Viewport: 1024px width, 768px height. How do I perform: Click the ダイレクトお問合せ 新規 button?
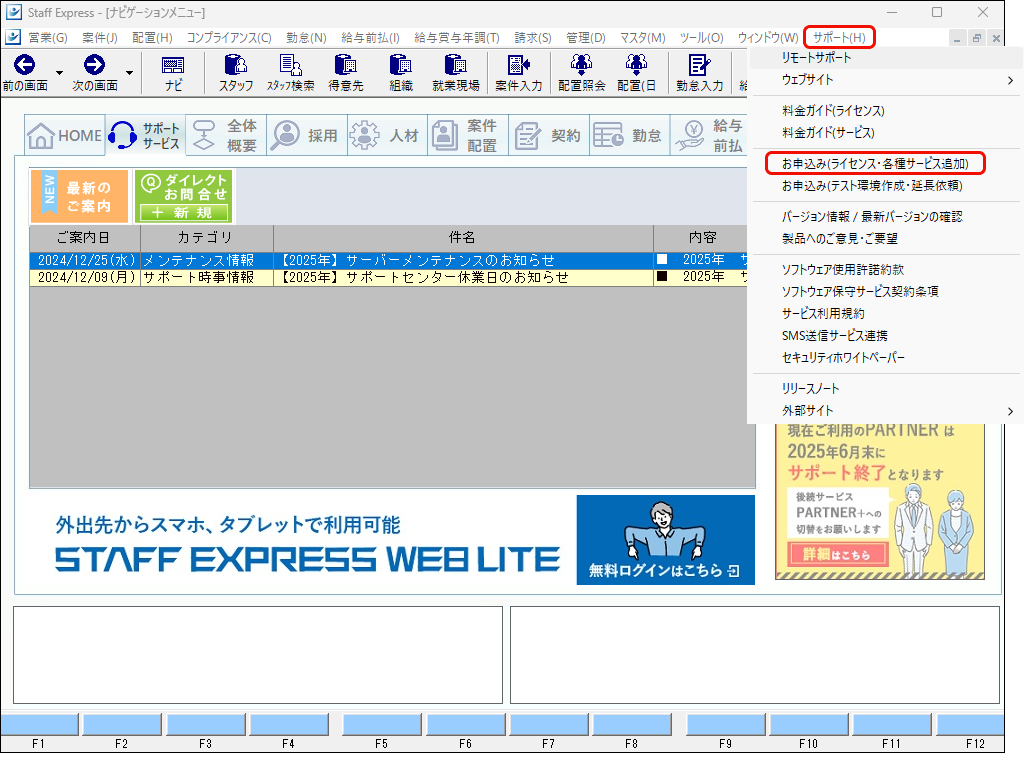pyautogui.click(x=184, y=196)
